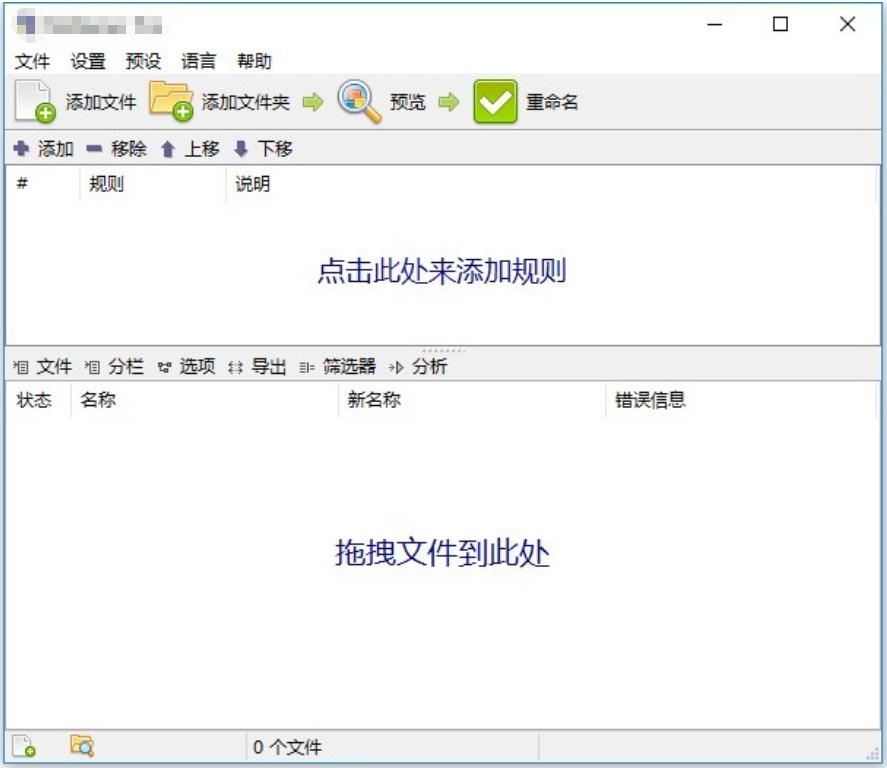This screenshot has height=768, width=887.
Task: Close the application window
Action: point(847,24)
